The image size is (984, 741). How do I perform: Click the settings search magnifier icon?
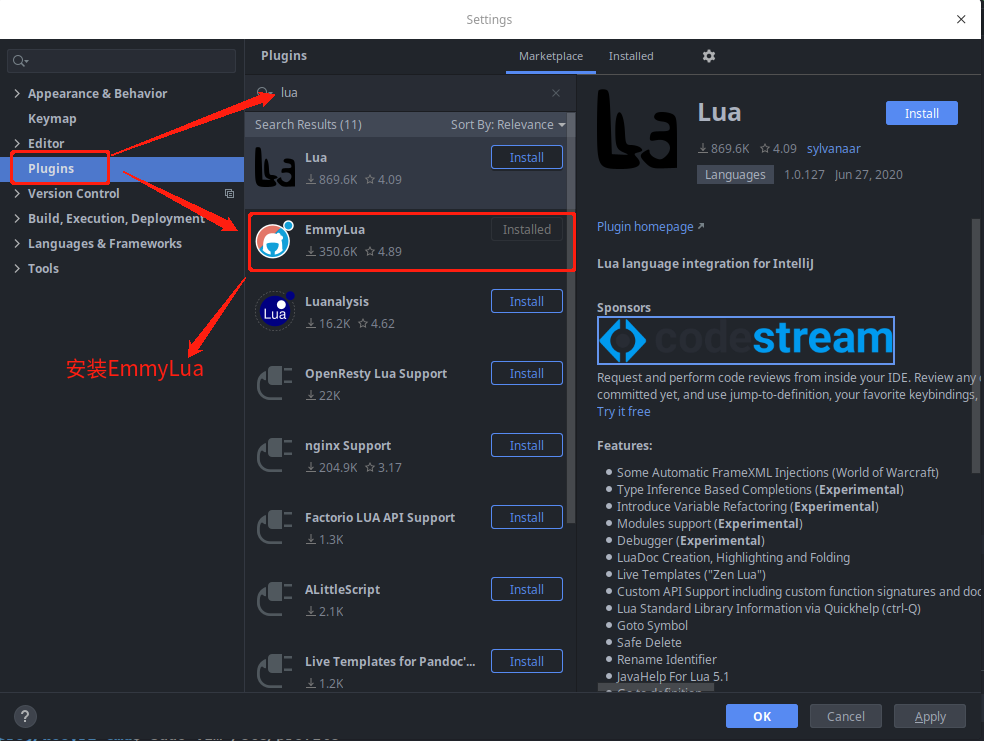pos(20,61)
